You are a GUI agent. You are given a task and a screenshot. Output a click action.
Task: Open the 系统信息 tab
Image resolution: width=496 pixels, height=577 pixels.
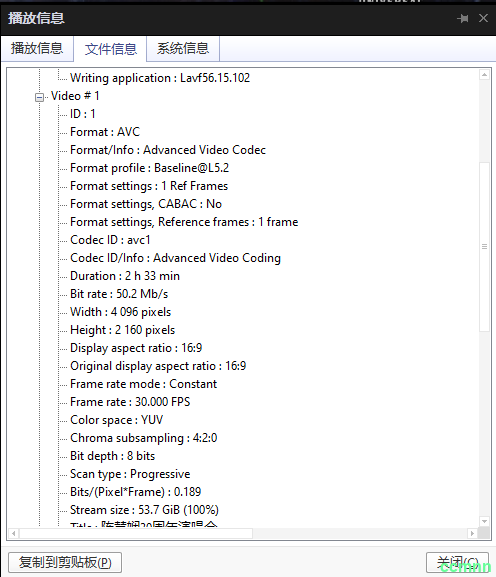tap(183, 48)
